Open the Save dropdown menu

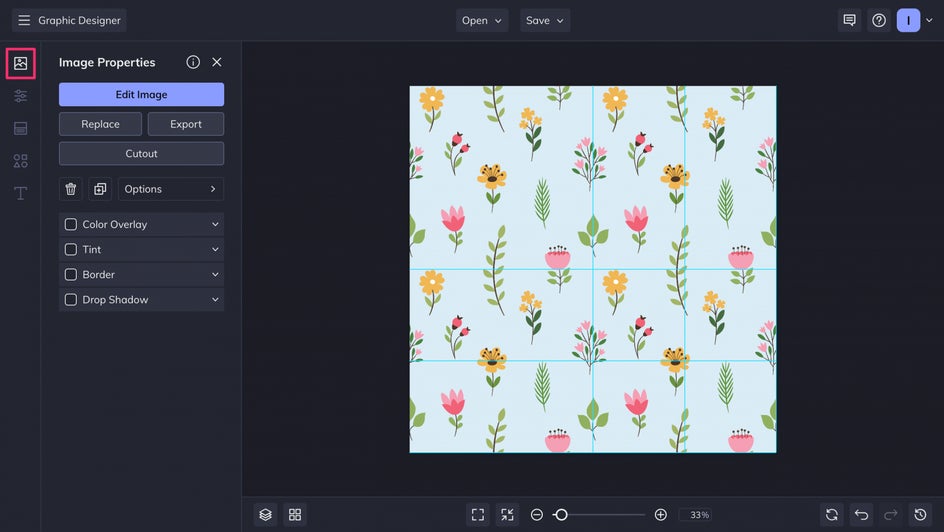tap(545, 20)
